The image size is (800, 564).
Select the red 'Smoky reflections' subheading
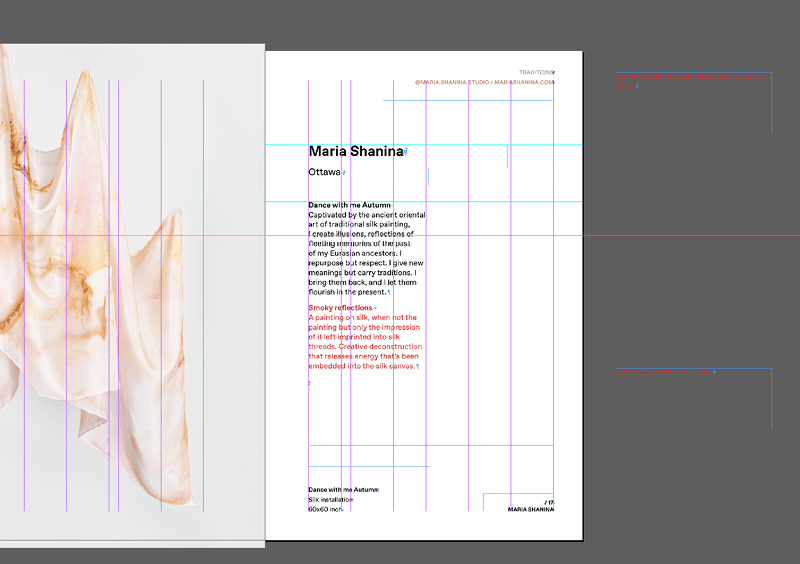click(340, 307)
